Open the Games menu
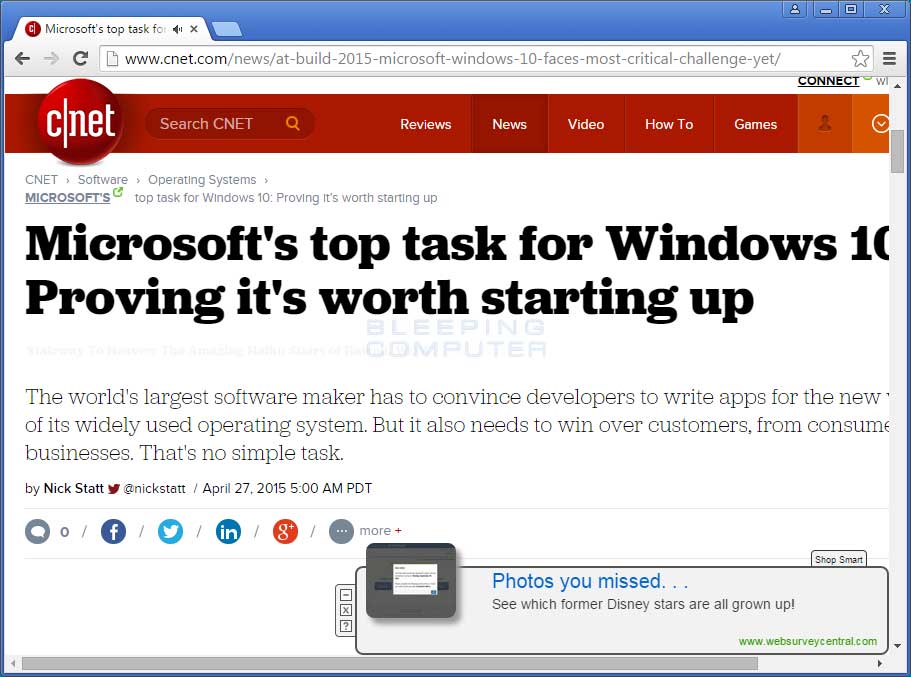This screenshot has height=677, width=911. (x=755, y=124)
